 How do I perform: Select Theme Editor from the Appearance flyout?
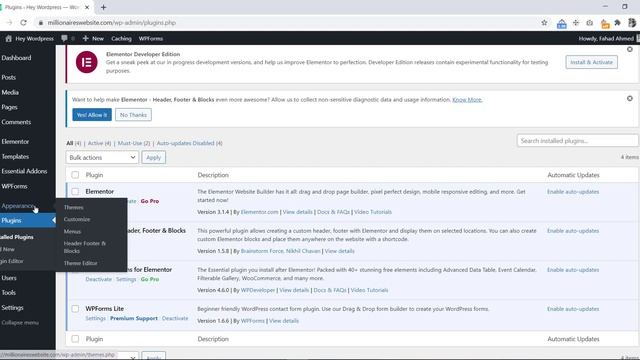pyautogui.click(x=80, y=263)
